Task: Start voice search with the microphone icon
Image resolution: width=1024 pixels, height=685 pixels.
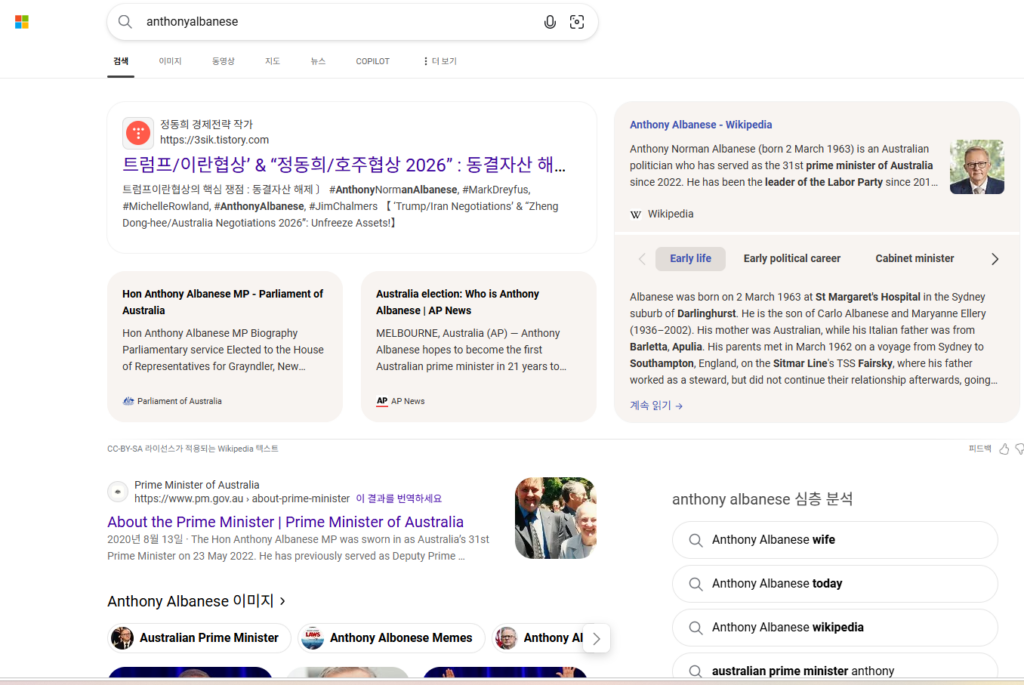Action: 550,22
